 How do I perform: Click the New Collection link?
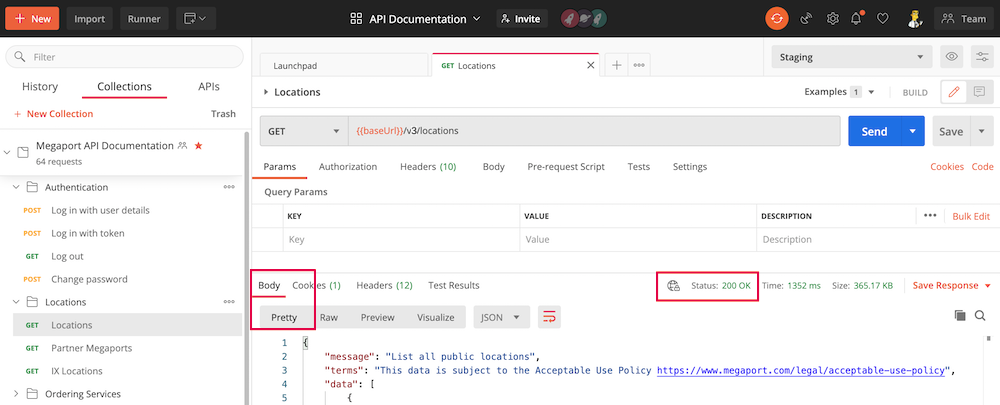pos(53,114)
